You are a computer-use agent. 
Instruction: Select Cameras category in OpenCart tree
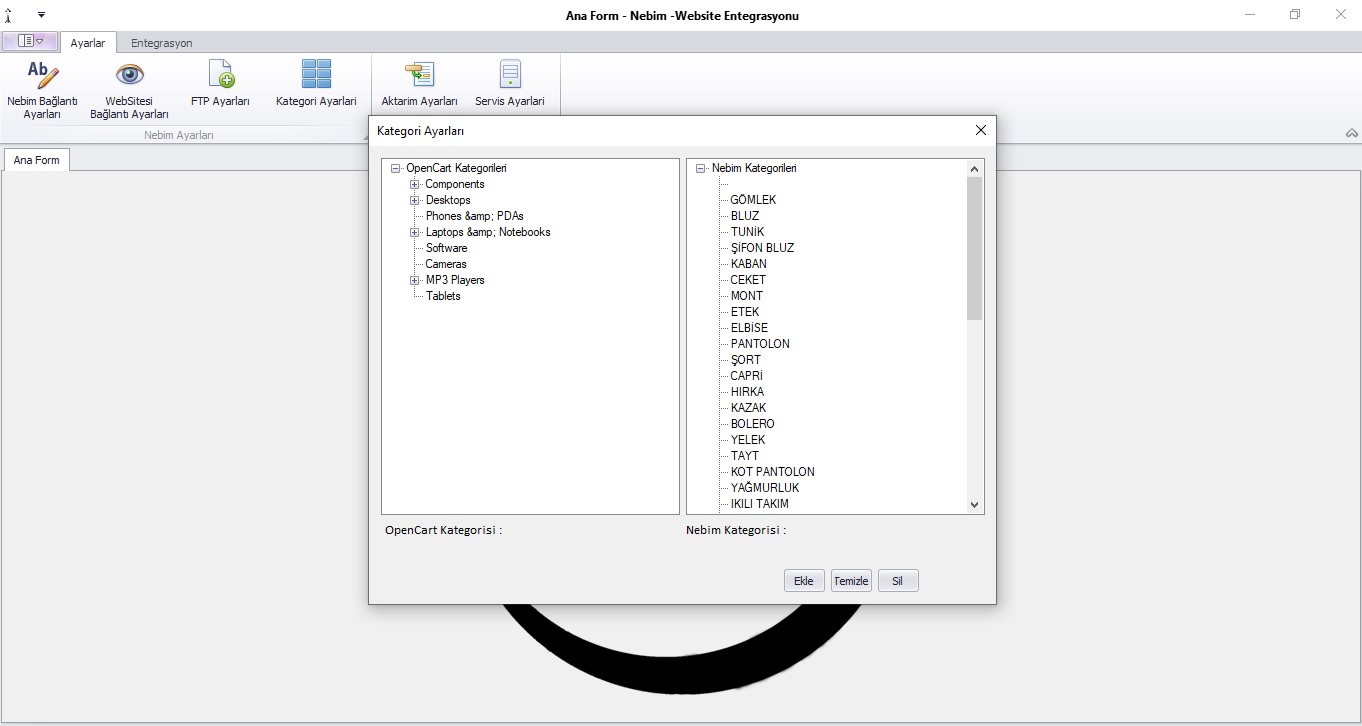(446, 264)
